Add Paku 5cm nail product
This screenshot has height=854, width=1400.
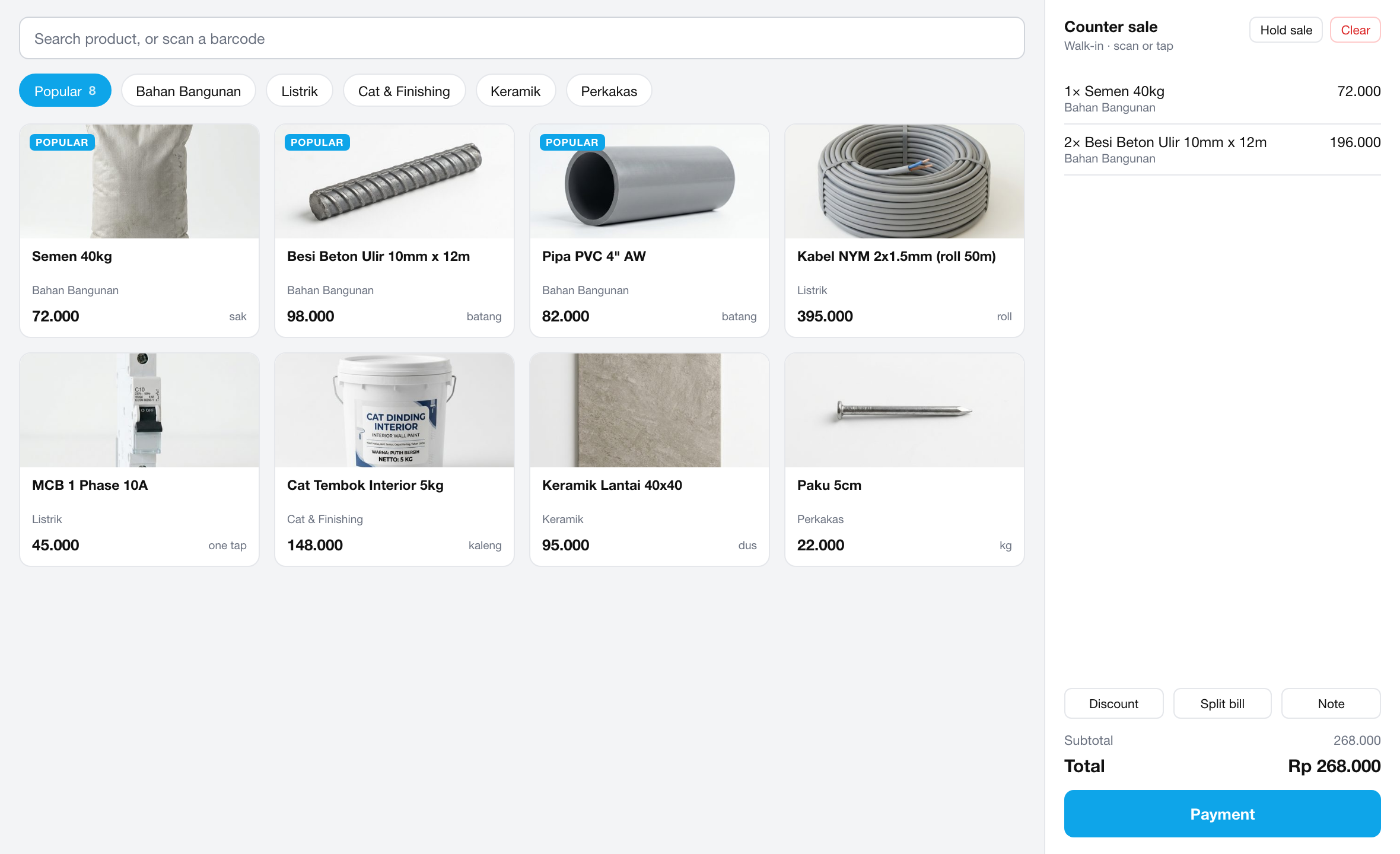[905, 460]
